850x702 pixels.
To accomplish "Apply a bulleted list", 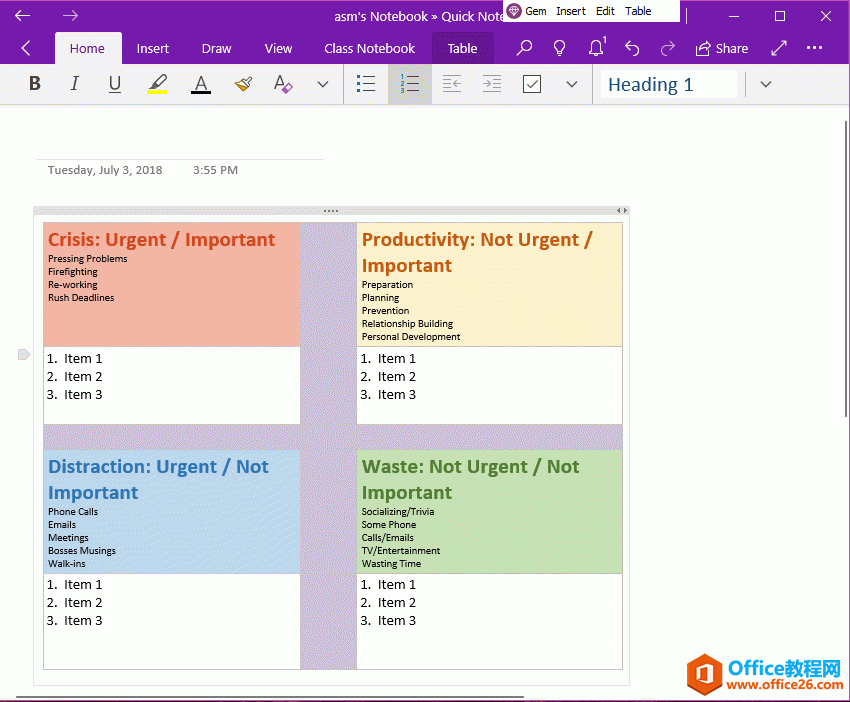I will click(366, 84).
